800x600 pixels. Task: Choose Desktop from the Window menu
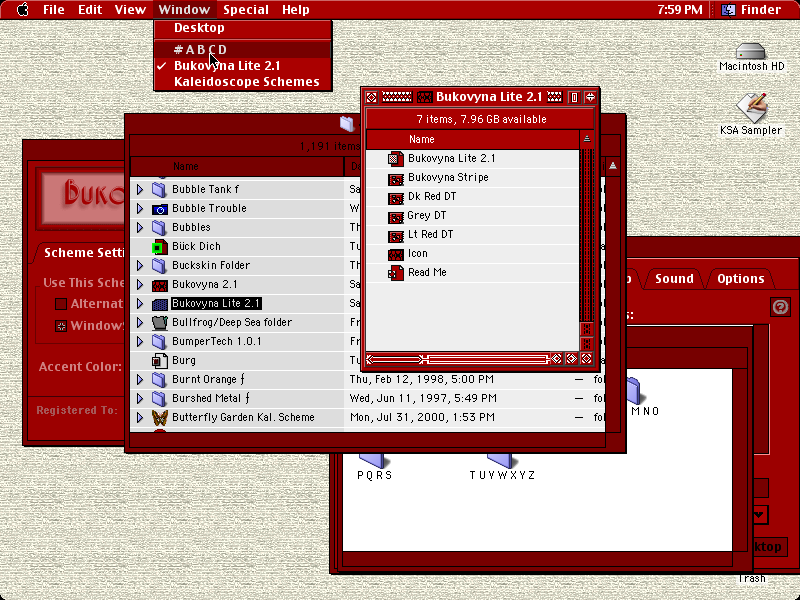[243, 28]
